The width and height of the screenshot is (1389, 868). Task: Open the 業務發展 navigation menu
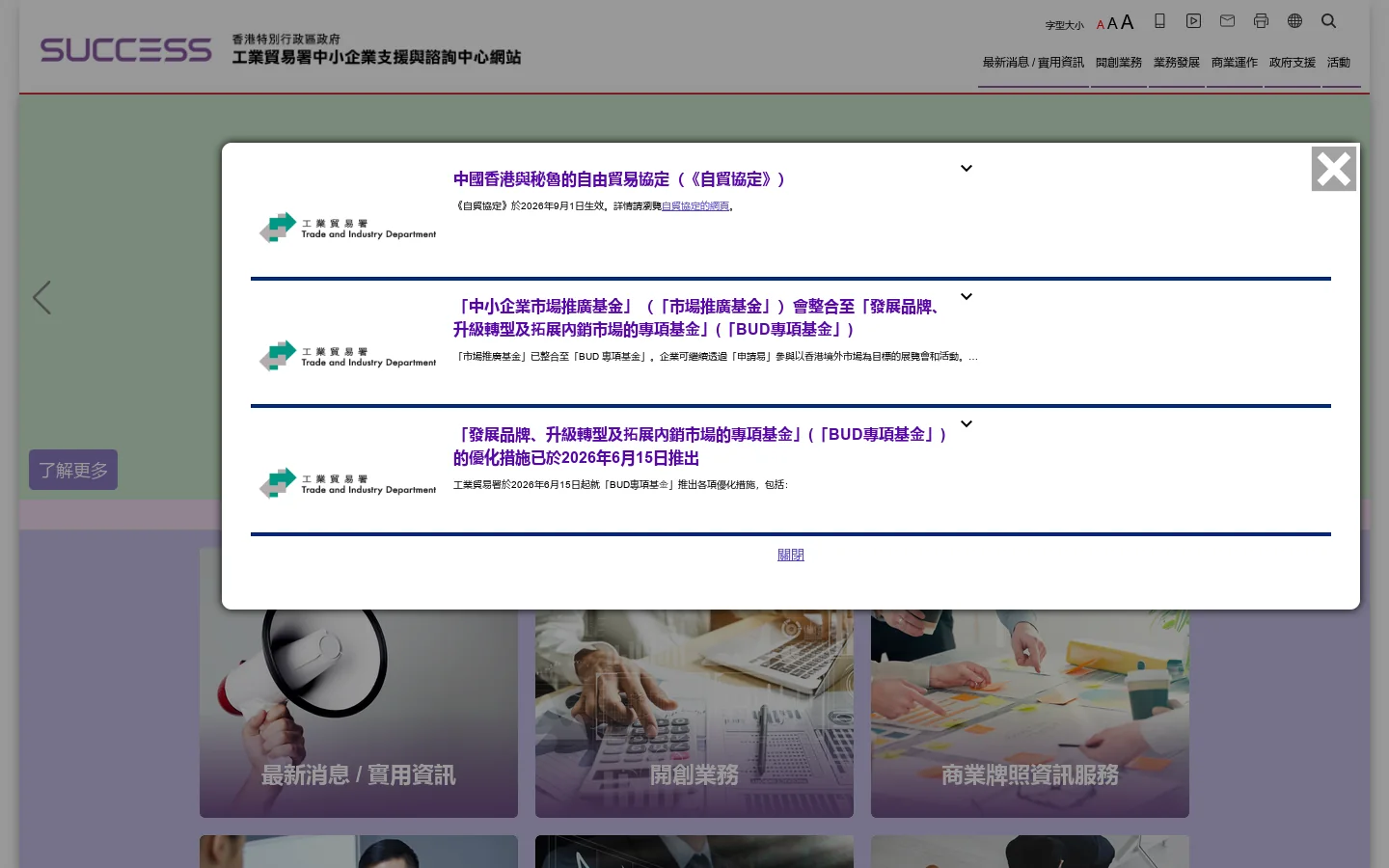pos(1177,63)
